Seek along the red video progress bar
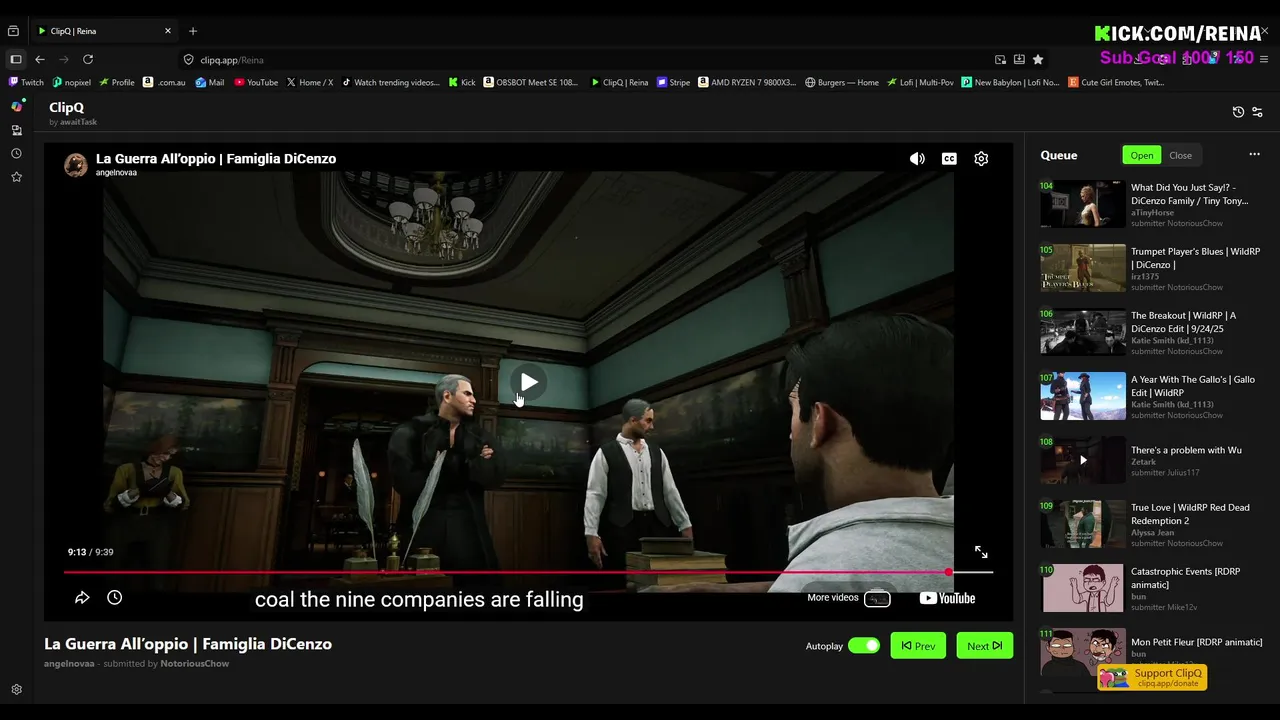1280x720 pixels. 528,572
